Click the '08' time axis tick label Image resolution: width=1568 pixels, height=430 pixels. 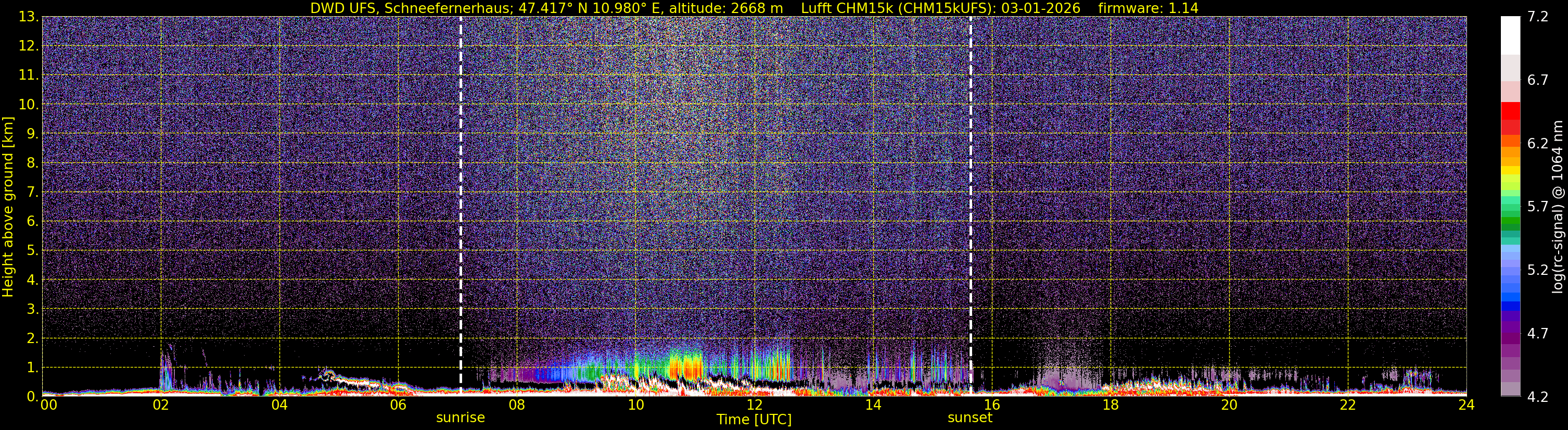(x=517, y=404)
